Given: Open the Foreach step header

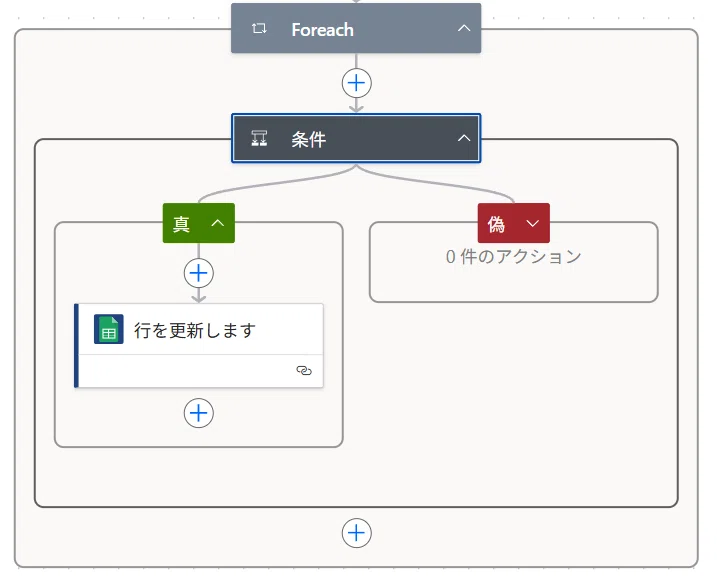Looking at the screenshot, I should pos(356,28).
